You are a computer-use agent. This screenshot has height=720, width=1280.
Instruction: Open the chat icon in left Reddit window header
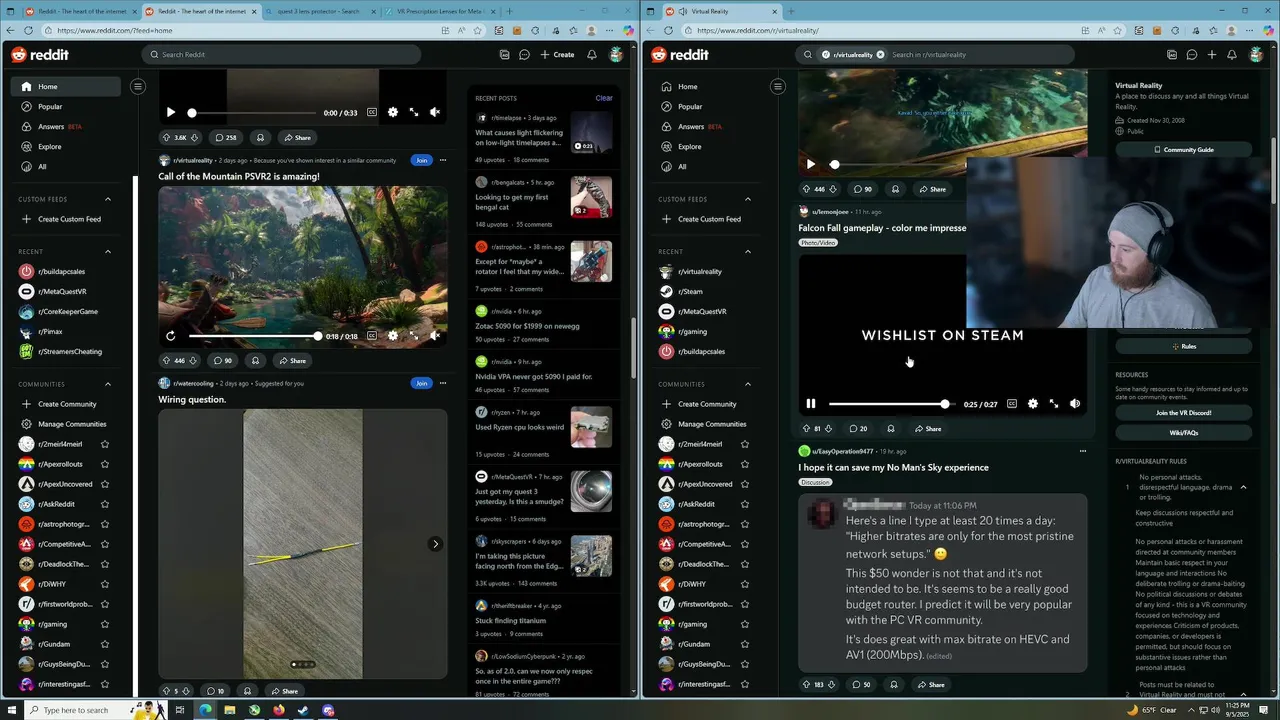tap(524, 55)
